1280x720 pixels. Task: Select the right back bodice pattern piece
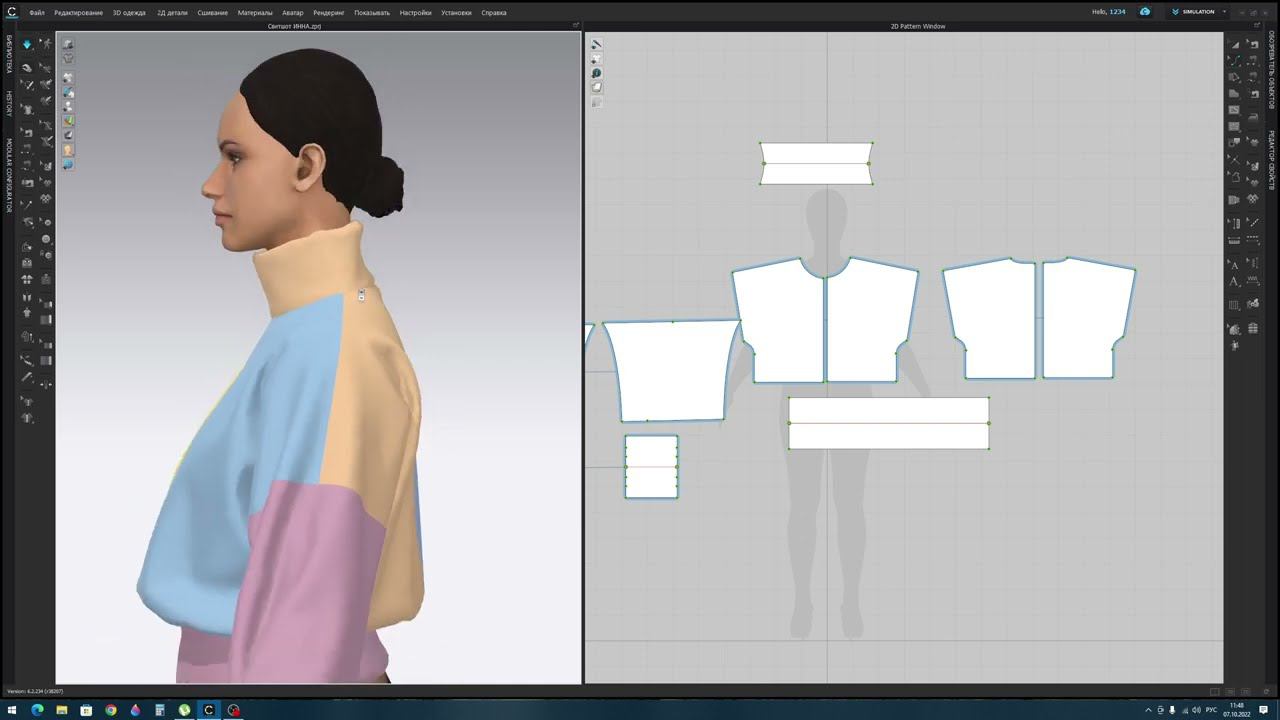pos(1088,320)
